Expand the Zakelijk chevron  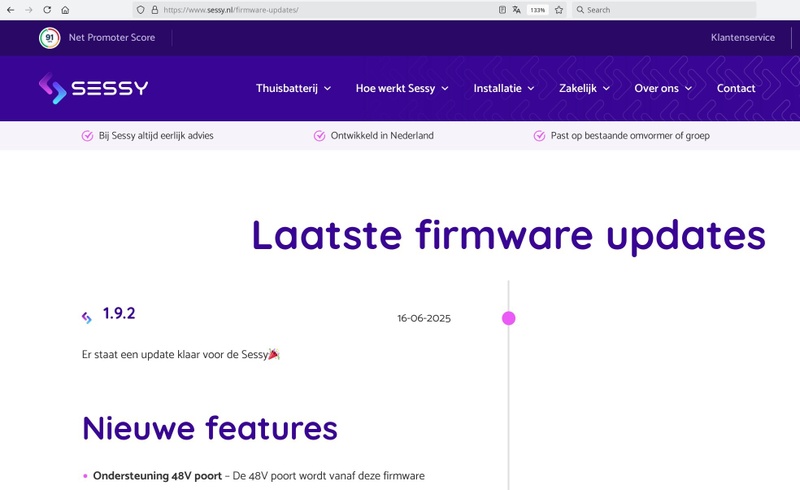(x=606, y=89)
